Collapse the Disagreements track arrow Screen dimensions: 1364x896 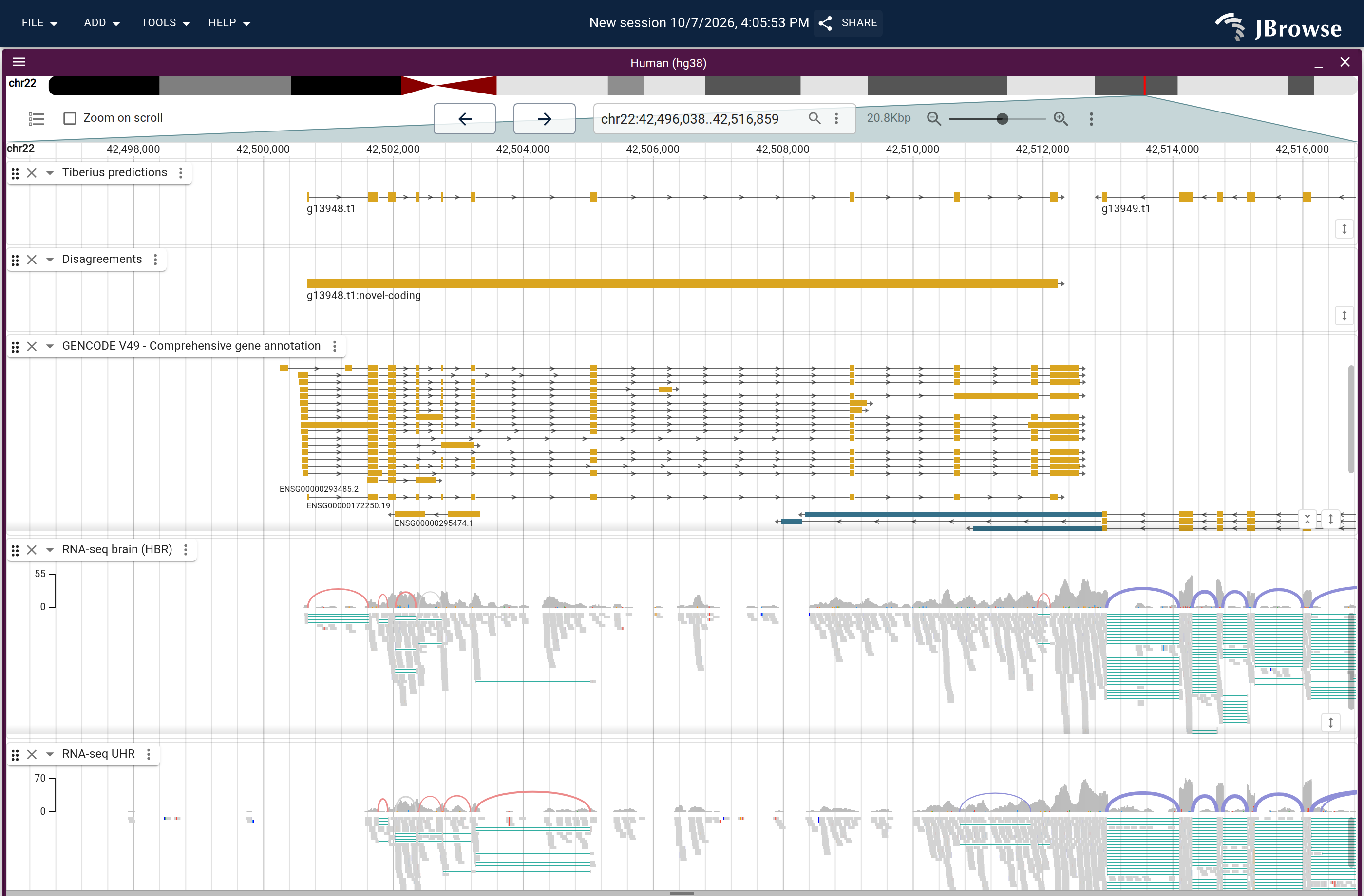coord(50,260)
